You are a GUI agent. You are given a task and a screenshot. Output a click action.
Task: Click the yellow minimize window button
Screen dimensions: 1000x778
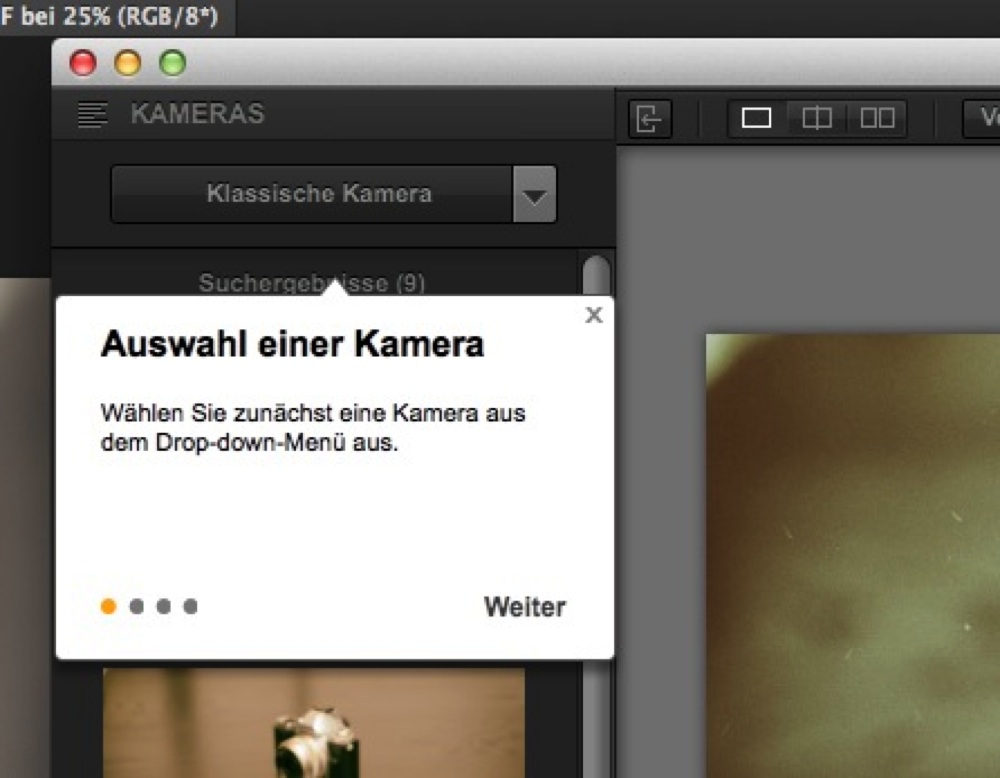pos(128,64)
